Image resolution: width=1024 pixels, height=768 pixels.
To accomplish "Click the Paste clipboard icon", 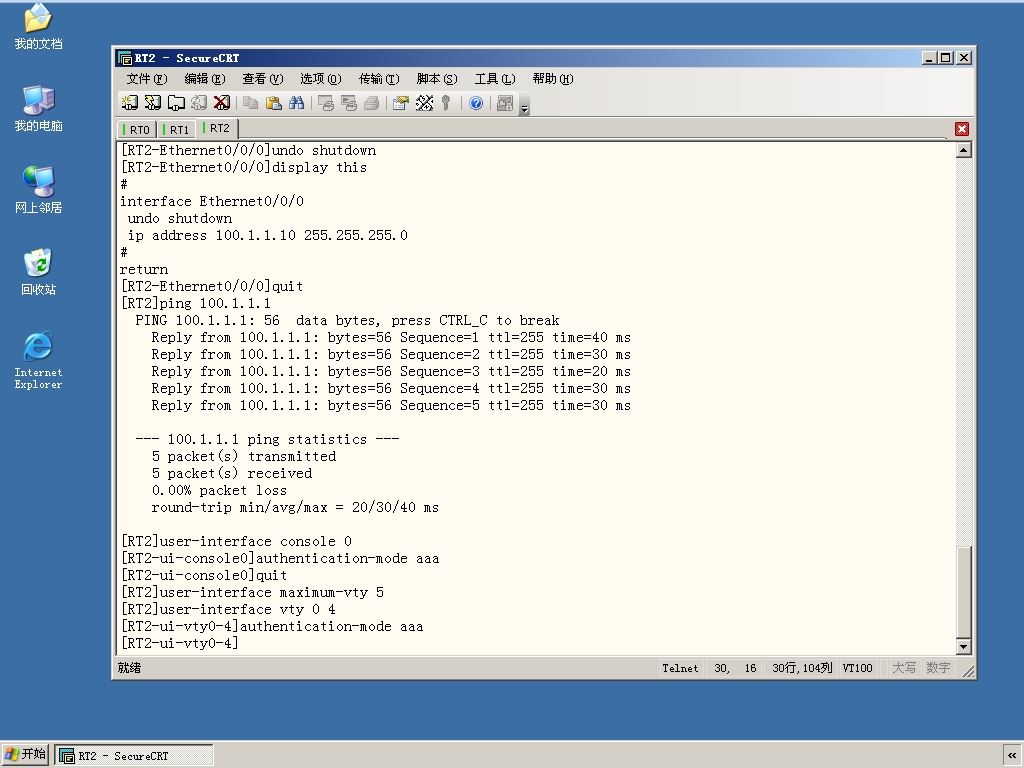I will point(274,103).
